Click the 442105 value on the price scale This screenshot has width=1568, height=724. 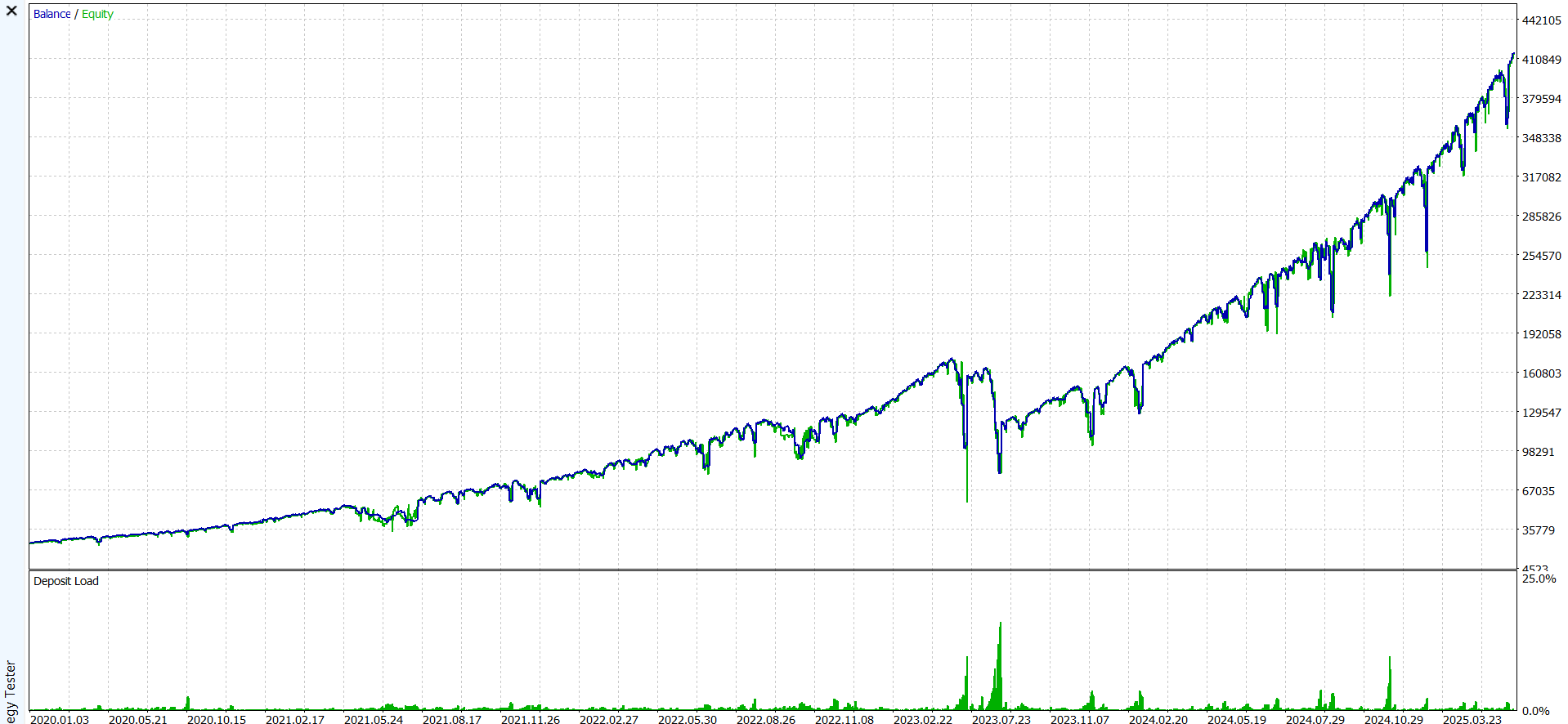point(1541,20)
